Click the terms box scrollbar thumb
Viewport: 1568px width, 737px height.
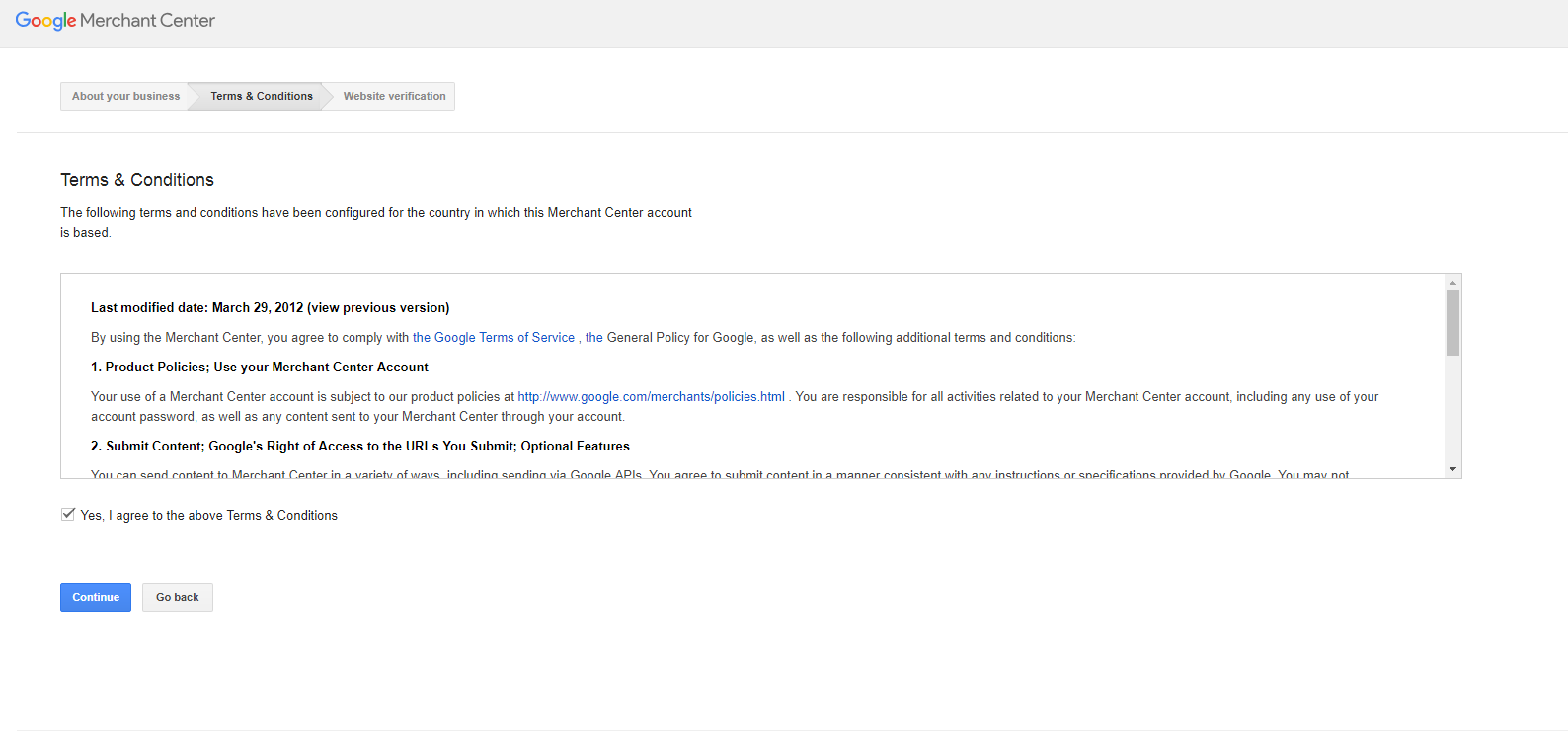pyautogui.click(x=1452, y=323)
